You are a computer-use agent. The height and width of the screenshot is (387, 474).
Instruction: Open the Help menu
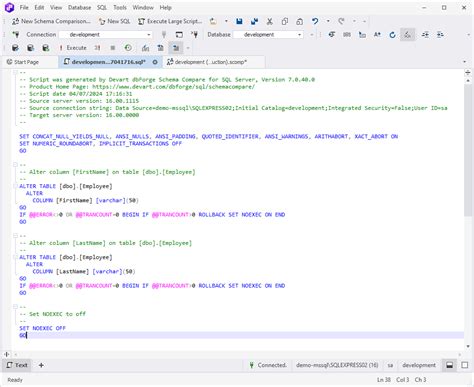click(165, 7)
